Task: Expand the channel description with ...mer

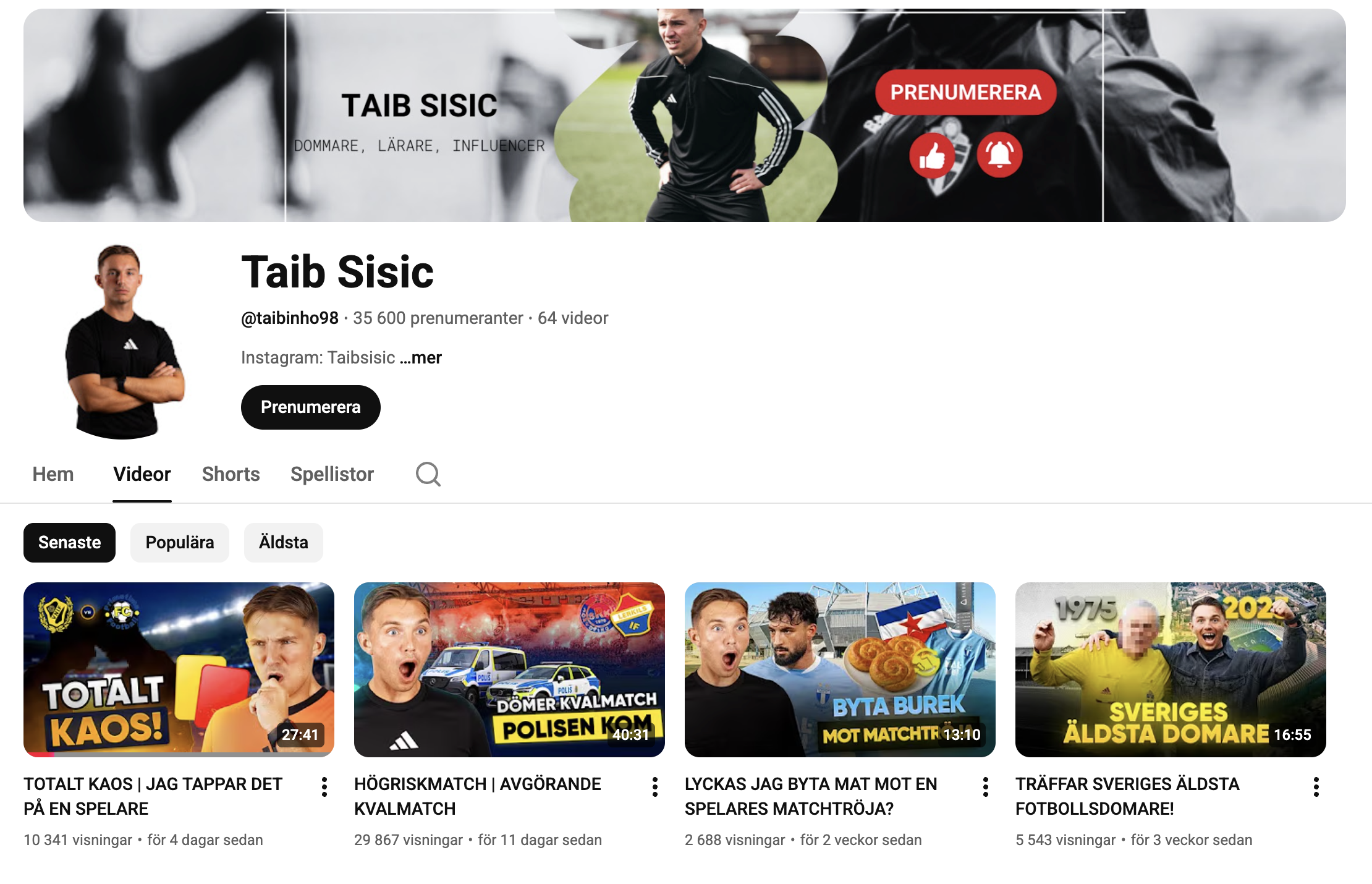Action: click(x=421, y=357)
